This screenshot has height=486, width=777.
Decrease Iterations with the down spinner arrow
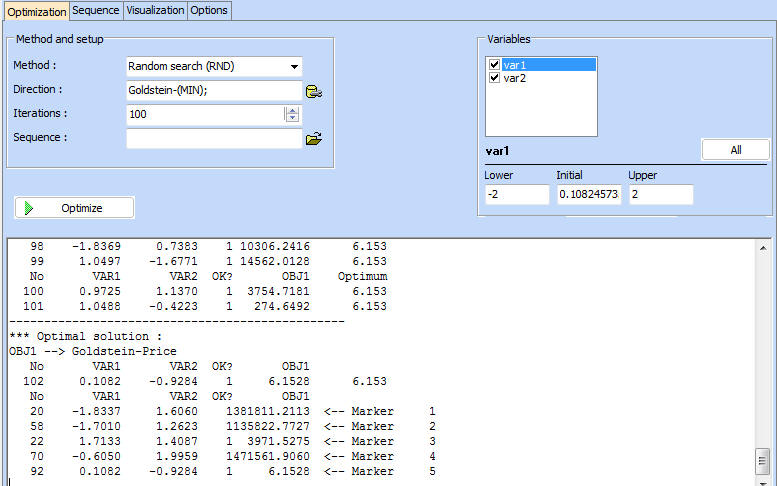[x=292, y=118]
